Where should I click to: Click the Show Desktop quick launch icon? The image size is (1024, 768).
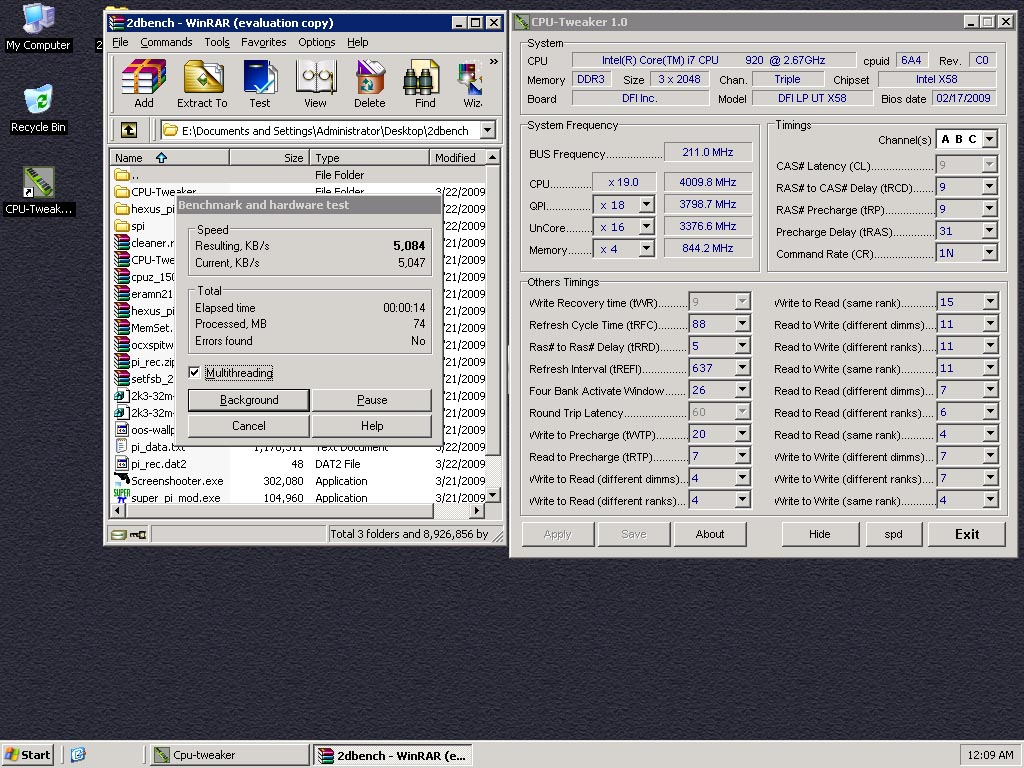click(x=78, y=754)
